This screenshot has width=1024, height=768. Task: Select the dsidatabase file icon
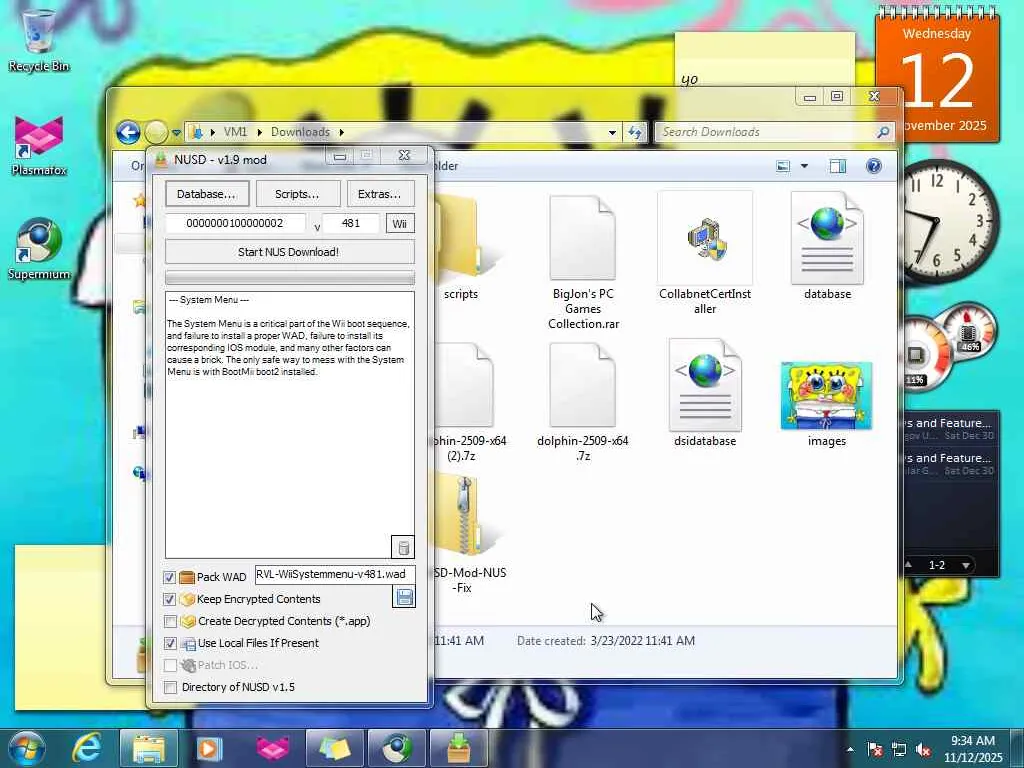705,394
